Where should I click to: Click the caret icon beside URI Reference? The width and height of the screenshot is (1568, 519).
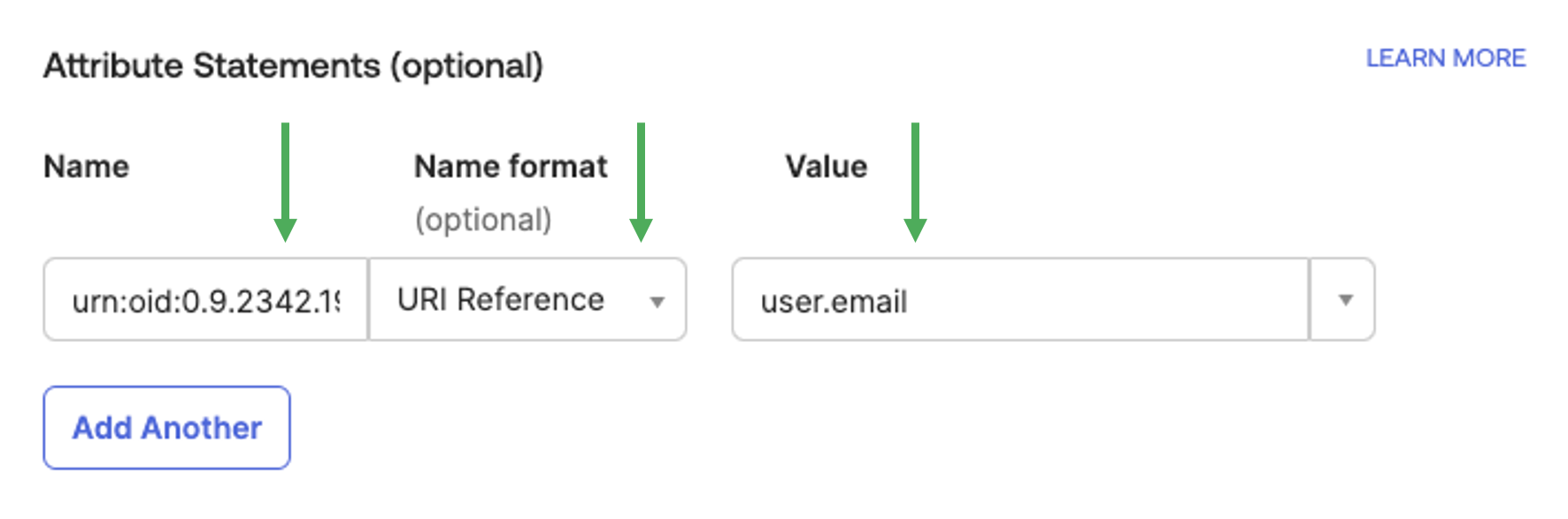pos(657,302)
